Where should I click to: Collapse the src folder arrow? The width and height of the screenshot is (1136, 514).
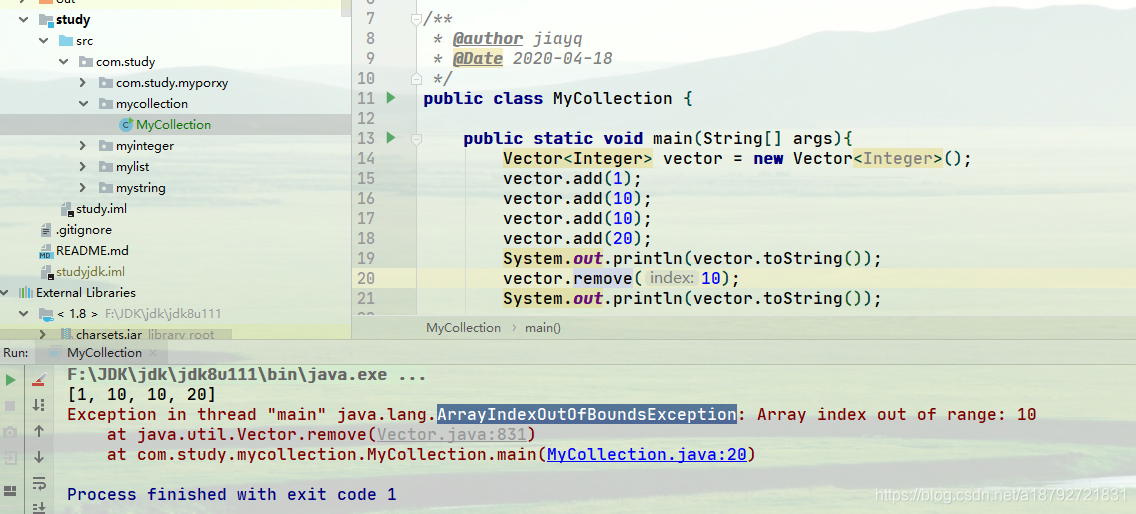44,41
